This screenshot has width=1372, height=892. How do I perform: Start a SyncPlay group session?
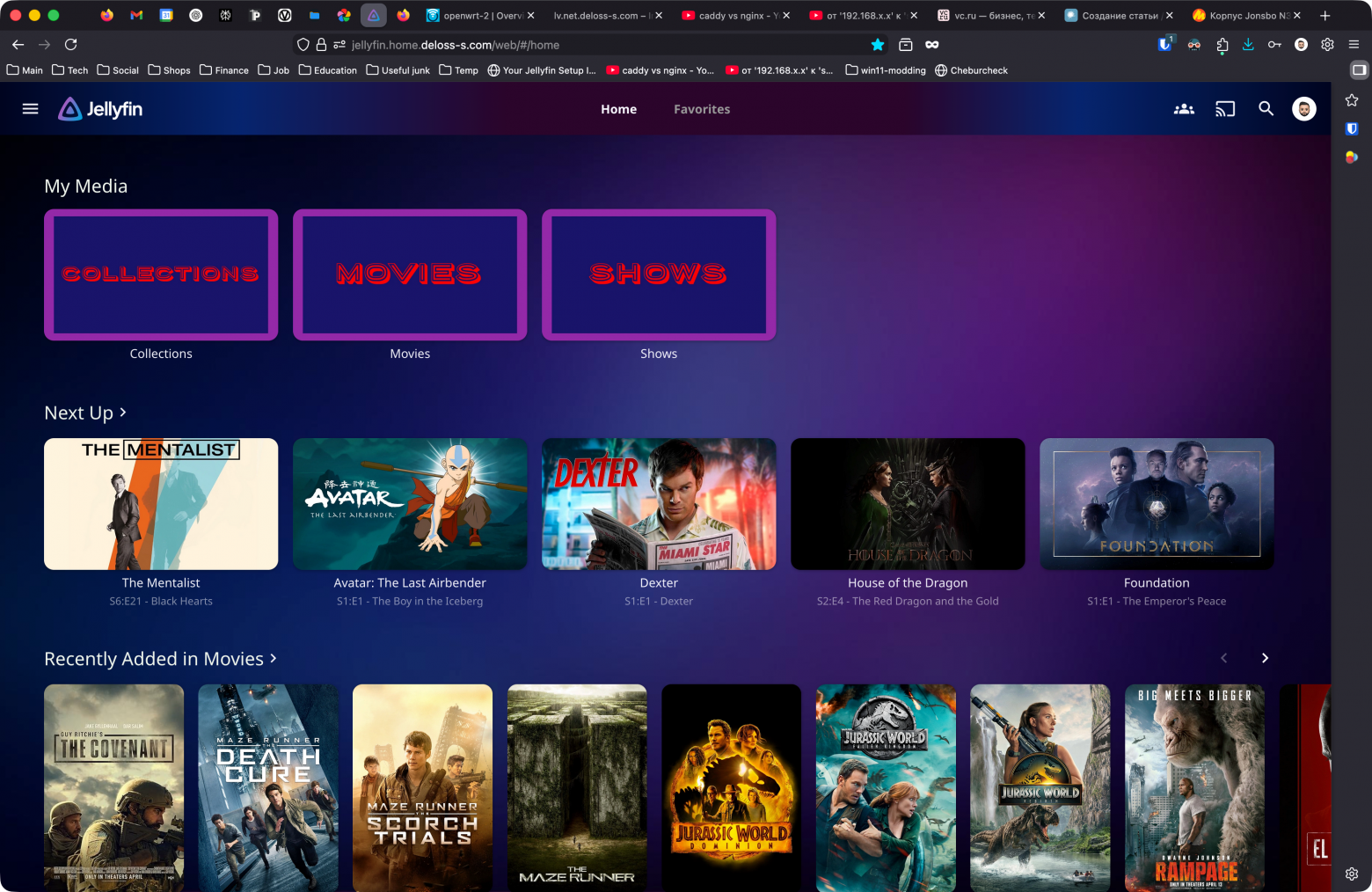pyautogui.click(x=1184, y=108)
